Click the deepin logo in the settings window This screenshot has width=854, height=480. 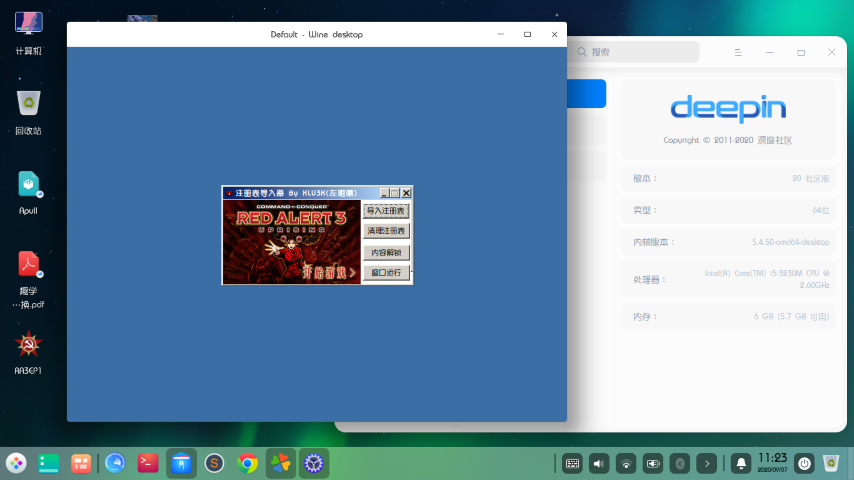(728, 108)
